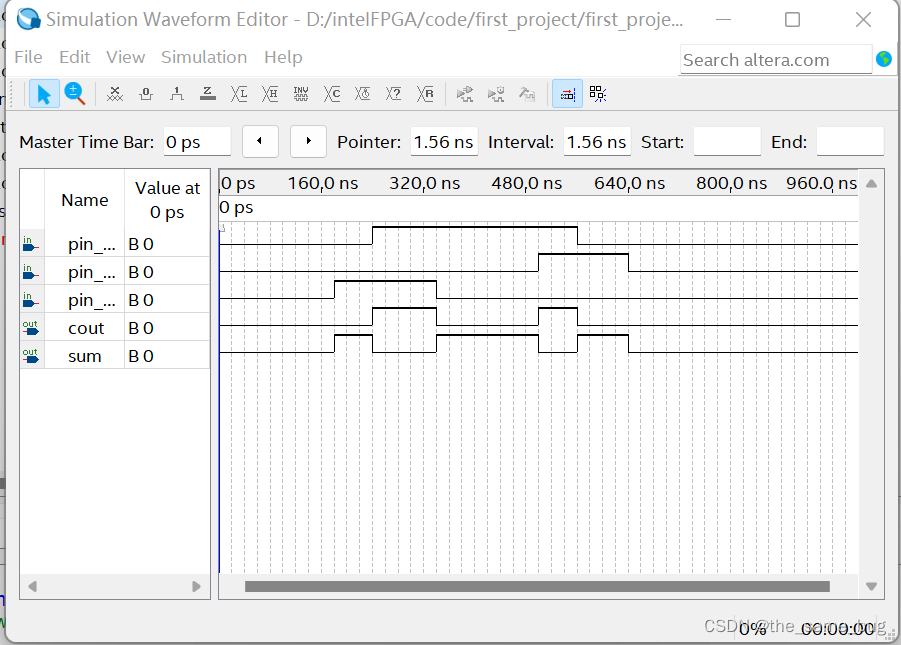The height and width of the screenshot is (645, 901).
Task: Open the View menu
Action: [125, 57]
